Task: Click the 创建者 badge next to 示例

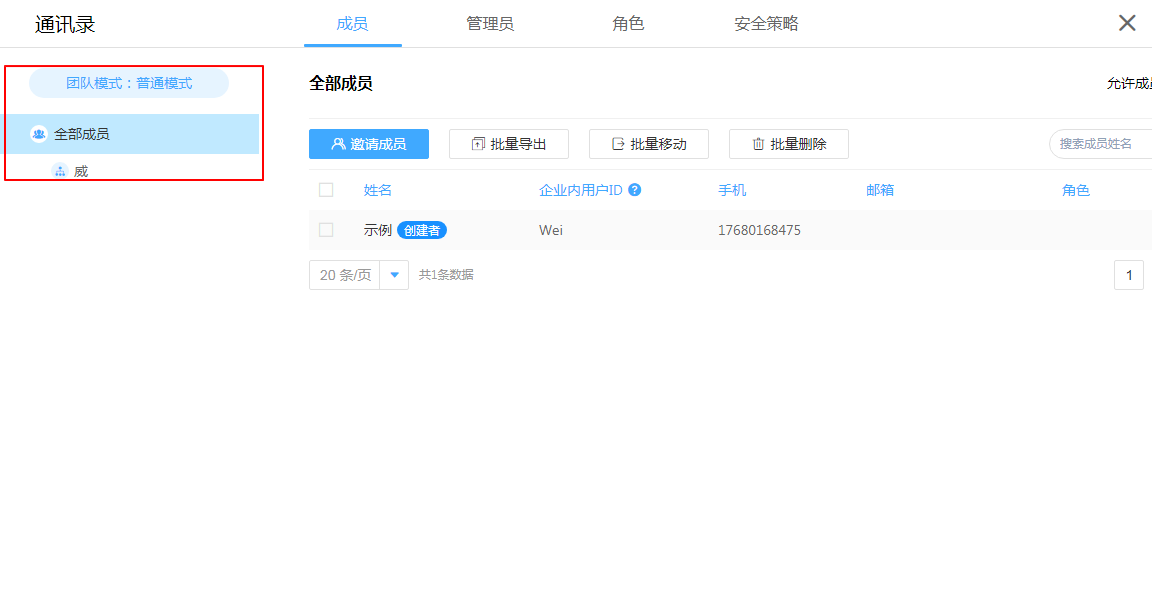Action: pos(422,230)
